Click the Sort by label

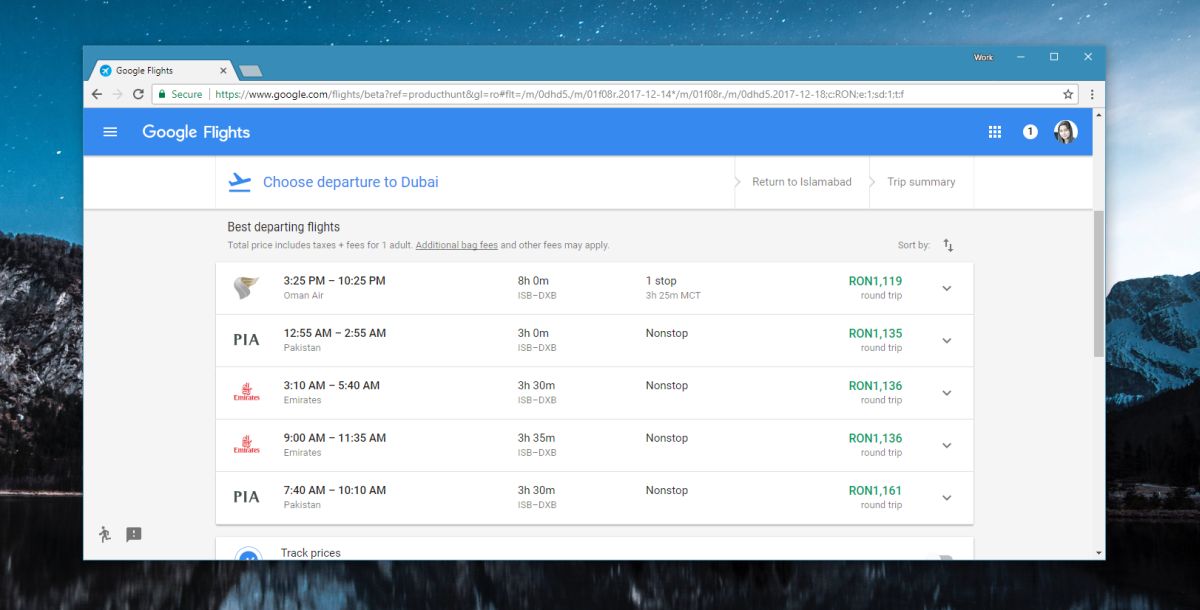coord(914,245)
